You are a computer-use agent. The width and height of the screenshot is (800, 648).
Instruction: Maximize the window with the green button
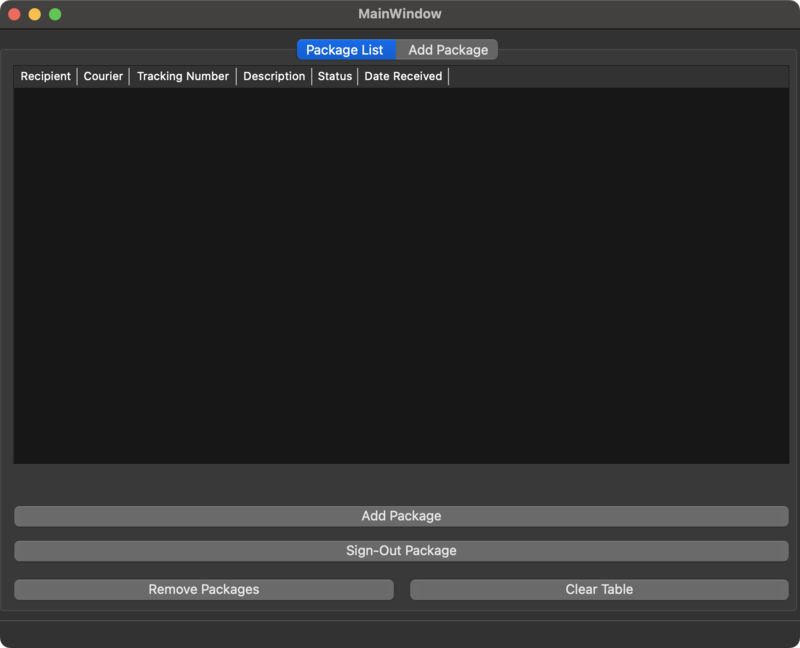point(55,14)
